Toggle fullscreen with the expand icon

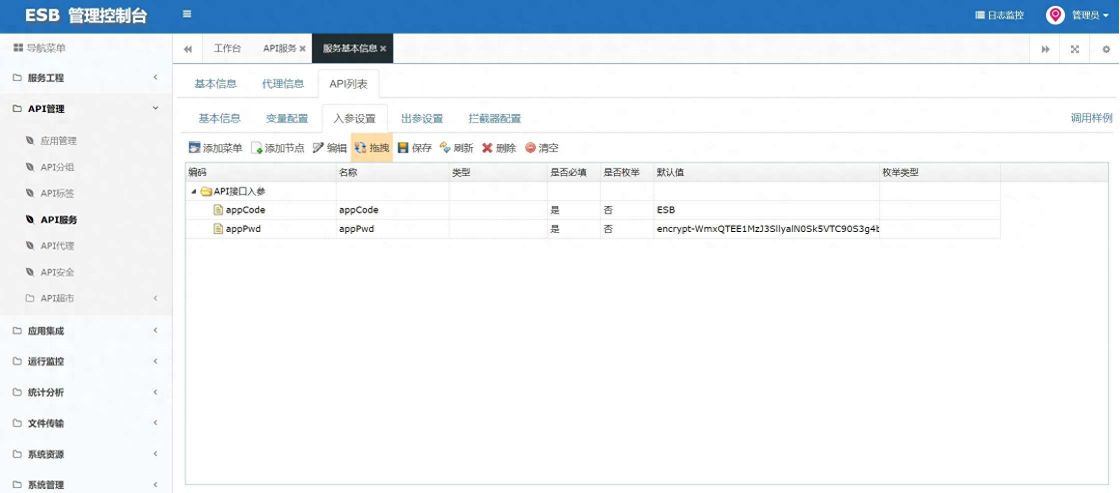click(1074, 49)
